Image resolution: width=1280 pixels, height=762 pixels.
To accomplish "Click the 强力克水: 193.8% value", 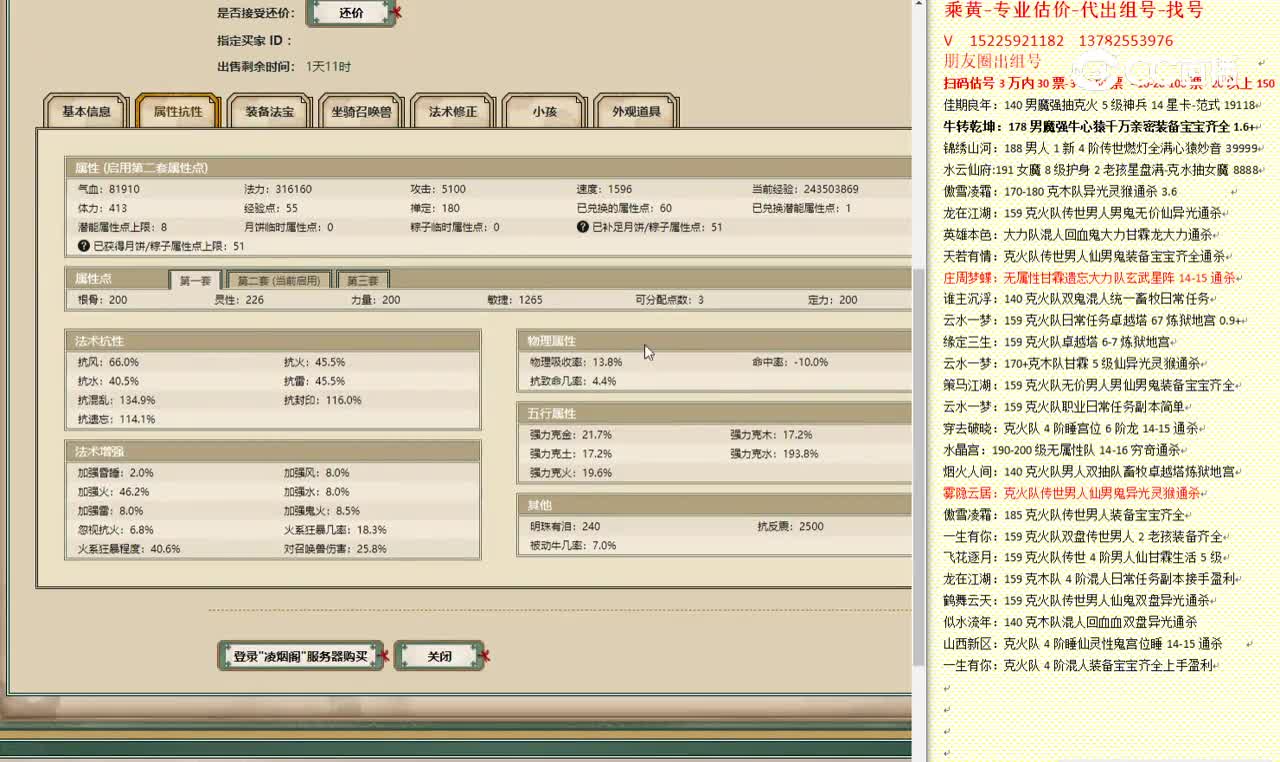I will click(774, 454).
